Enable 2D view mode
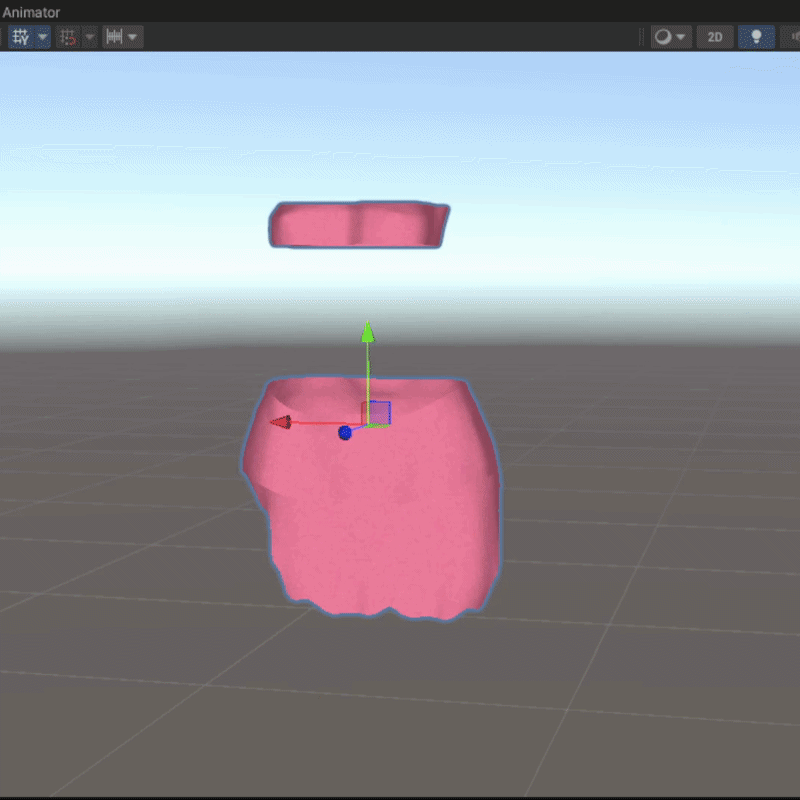Screen dimensions: 800x800 715,37
